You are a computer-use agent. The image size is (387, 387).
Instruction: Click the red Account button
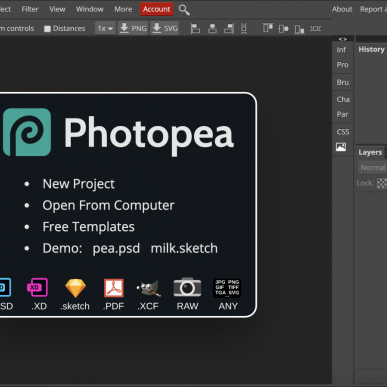(156, 9)
